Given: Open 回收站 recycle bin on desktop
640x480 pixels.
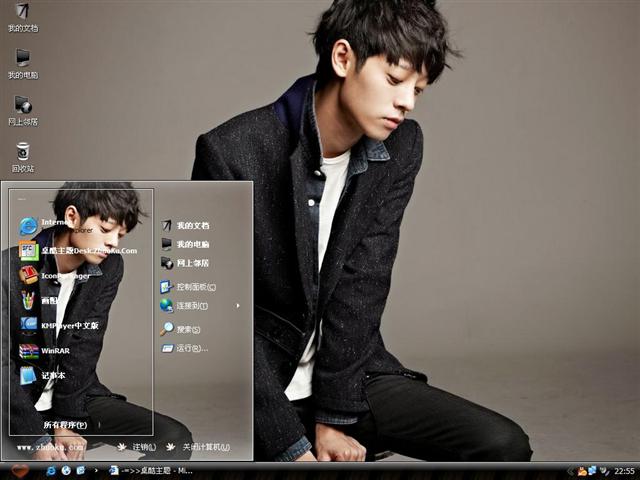Looking at the screenshot, I should 23,158.
